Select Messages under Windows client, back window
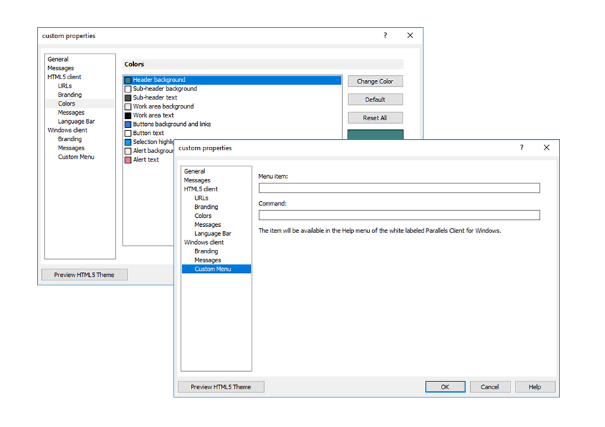 point(71,148)
